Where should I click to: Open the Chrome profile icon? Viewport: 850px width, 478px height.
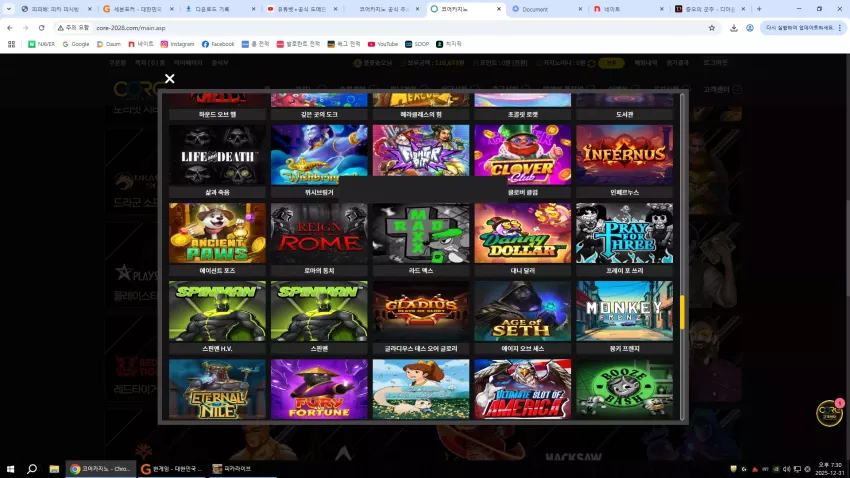click(x=750, y=28)
